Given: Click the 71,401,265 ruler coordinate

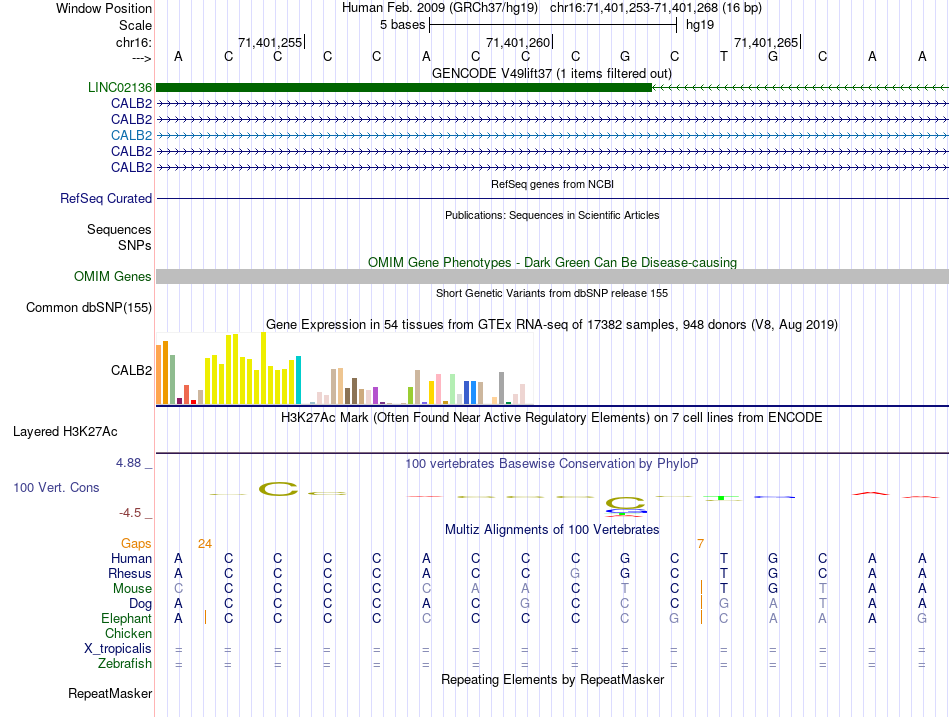Looking at the screenshot, I should click(766, 42).
